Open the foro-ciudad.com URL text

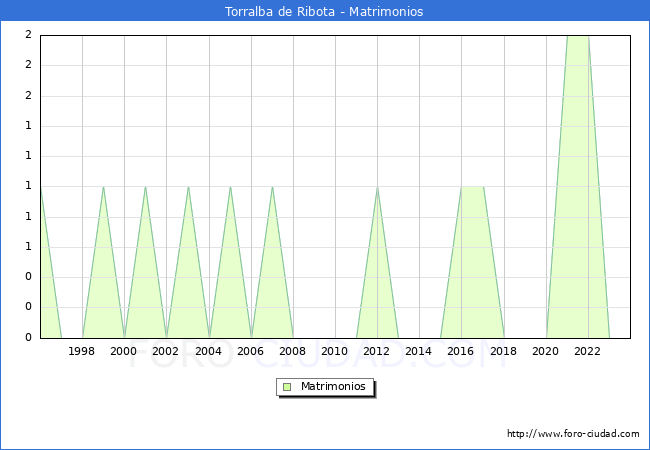pos(573,434)
